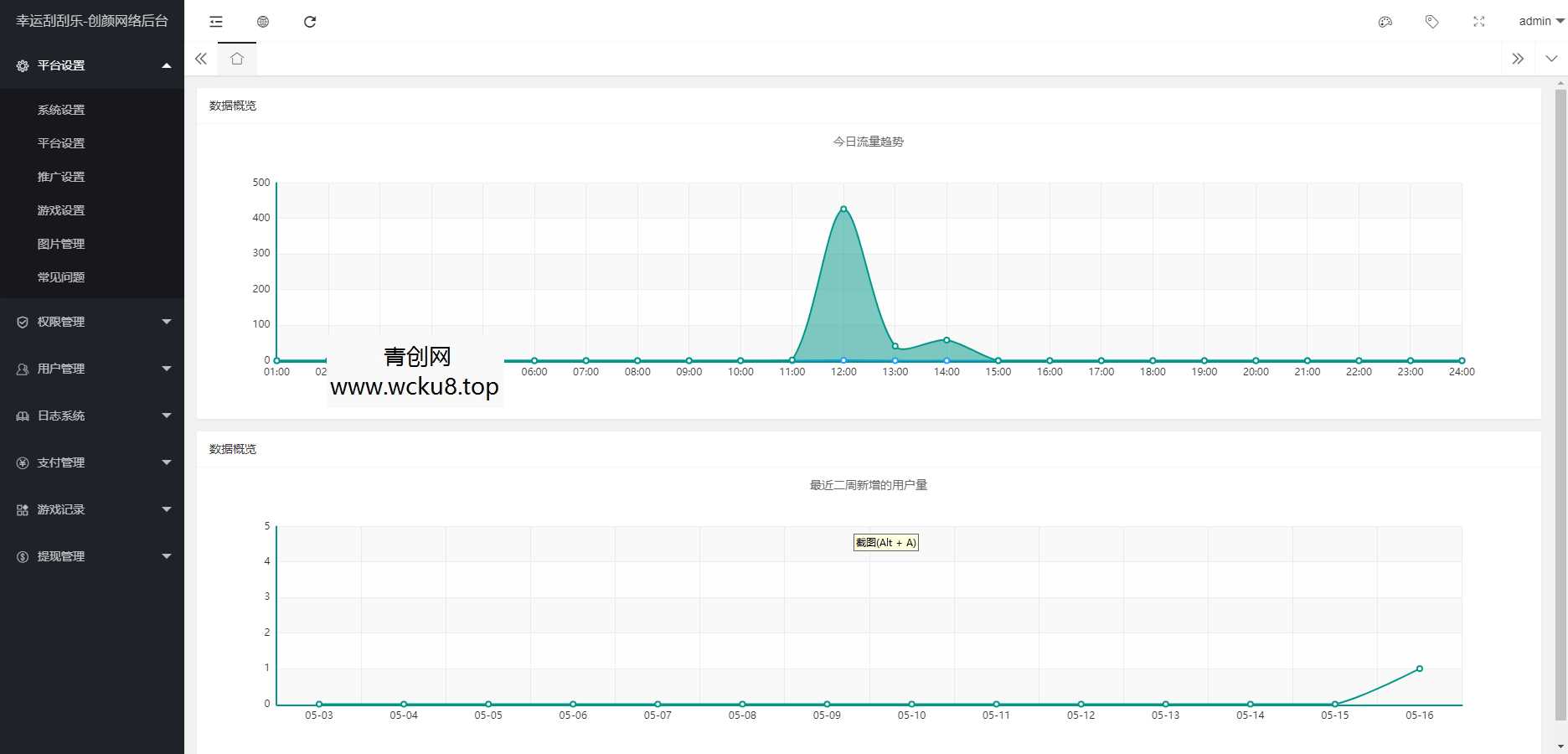1568x754 pixels.
Task: Refresh the page using the reload icon
Action: (x=310, y=22)
